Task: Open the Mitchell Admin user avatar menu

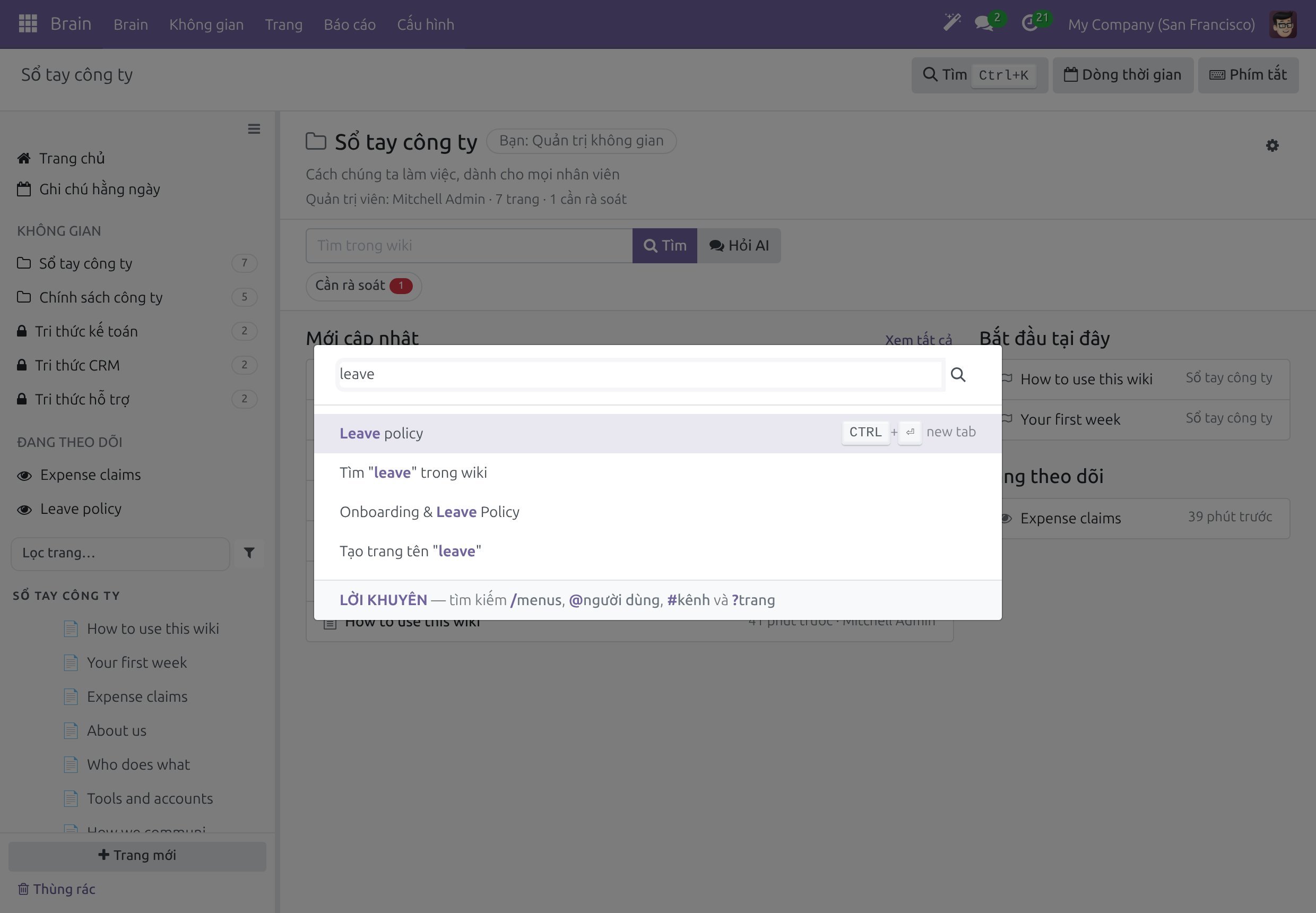Action: [1283, 24]
